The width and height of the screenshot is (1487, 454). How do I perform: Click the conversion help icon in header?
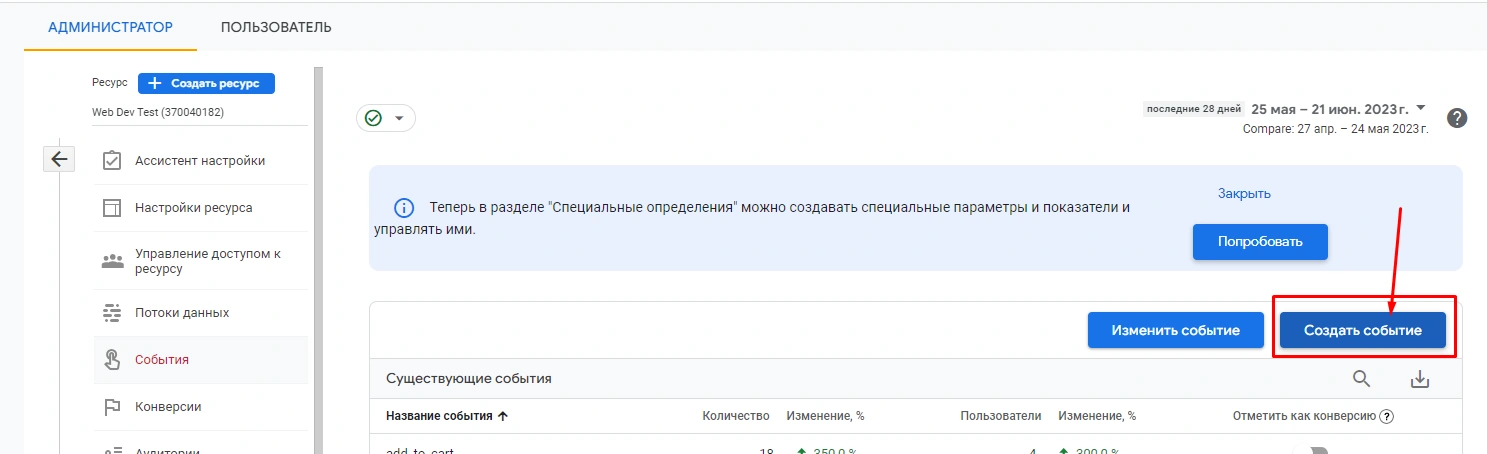[1387, 417]
